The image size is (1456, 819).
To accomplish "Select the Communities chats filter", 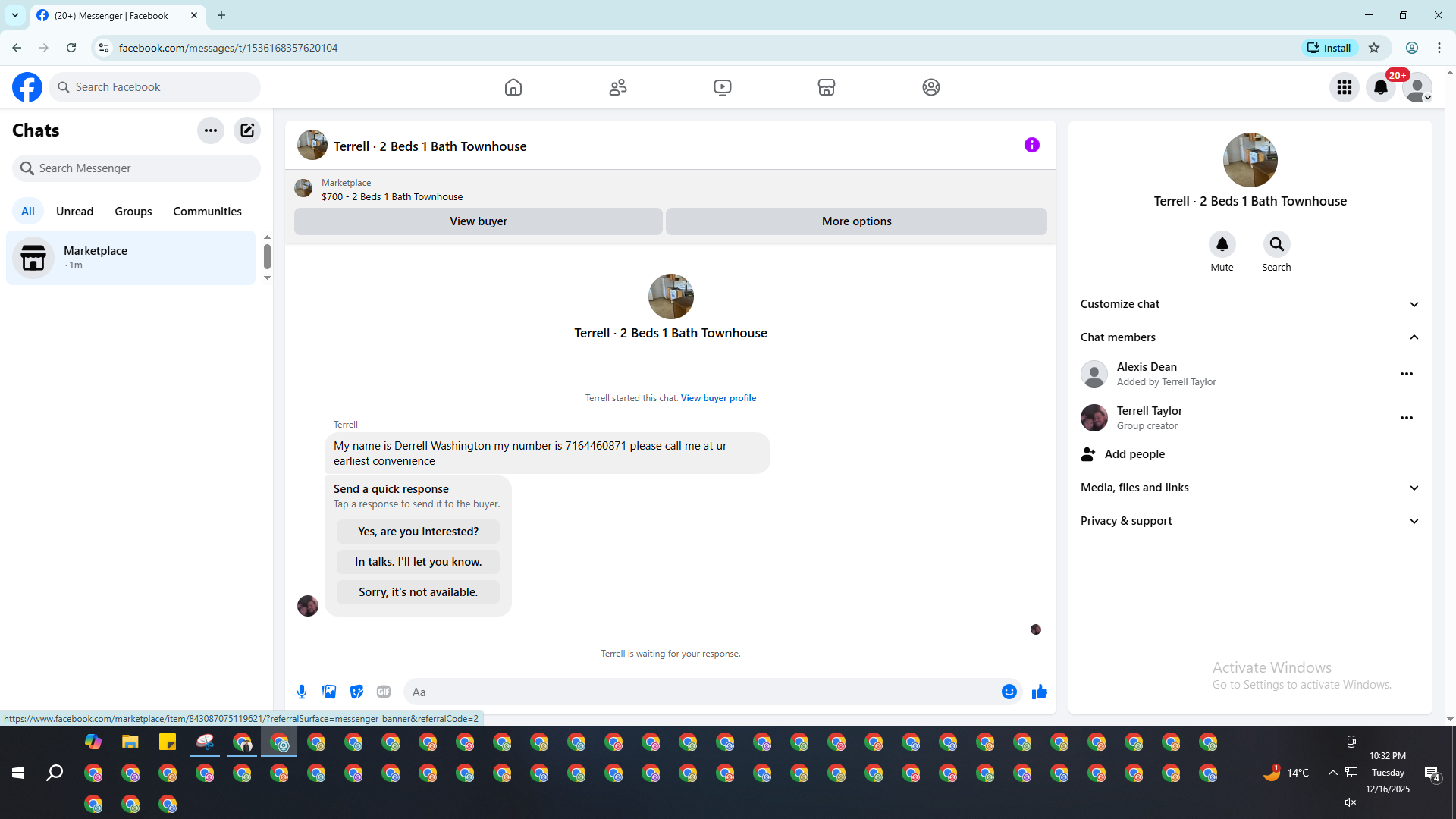I will pyautogui.click(x=208, y=212).
